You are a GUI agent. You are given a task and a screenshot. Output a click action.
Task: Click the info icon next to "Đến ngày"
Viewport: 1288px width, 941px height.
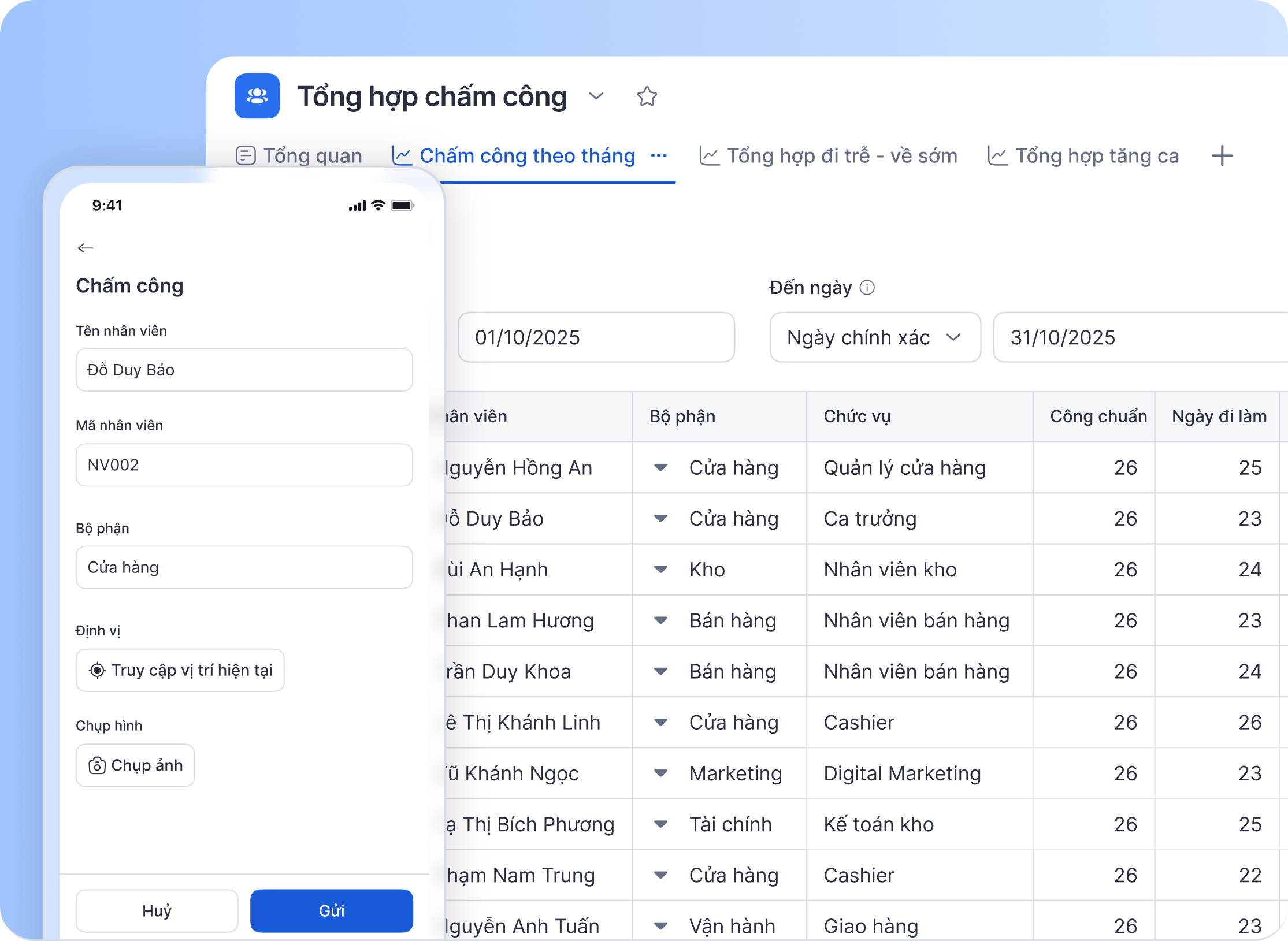pos(868,288)
